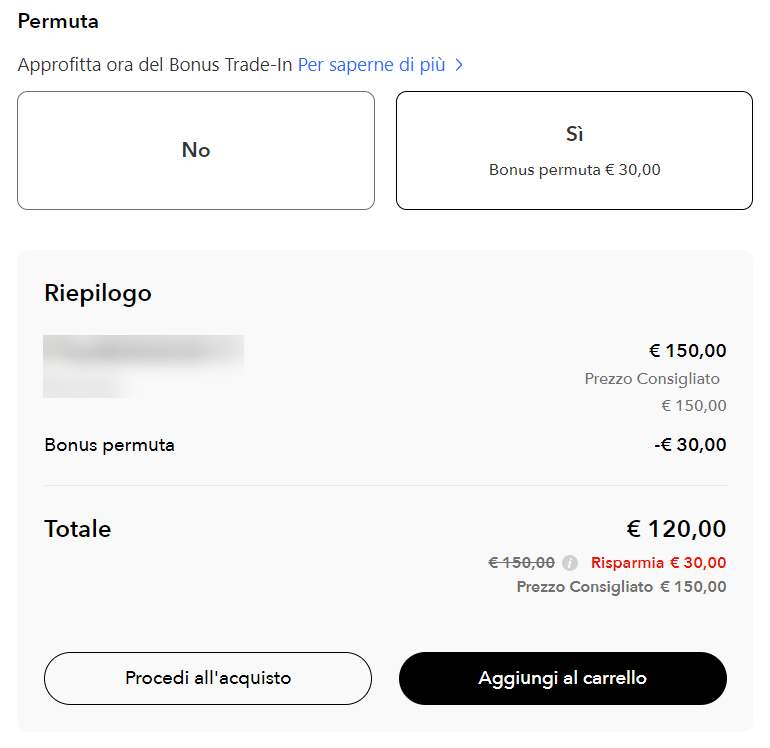Click the Bonus permuta row label in summary
The height and width of the screenshot is (748, 770).
point(110,445)
